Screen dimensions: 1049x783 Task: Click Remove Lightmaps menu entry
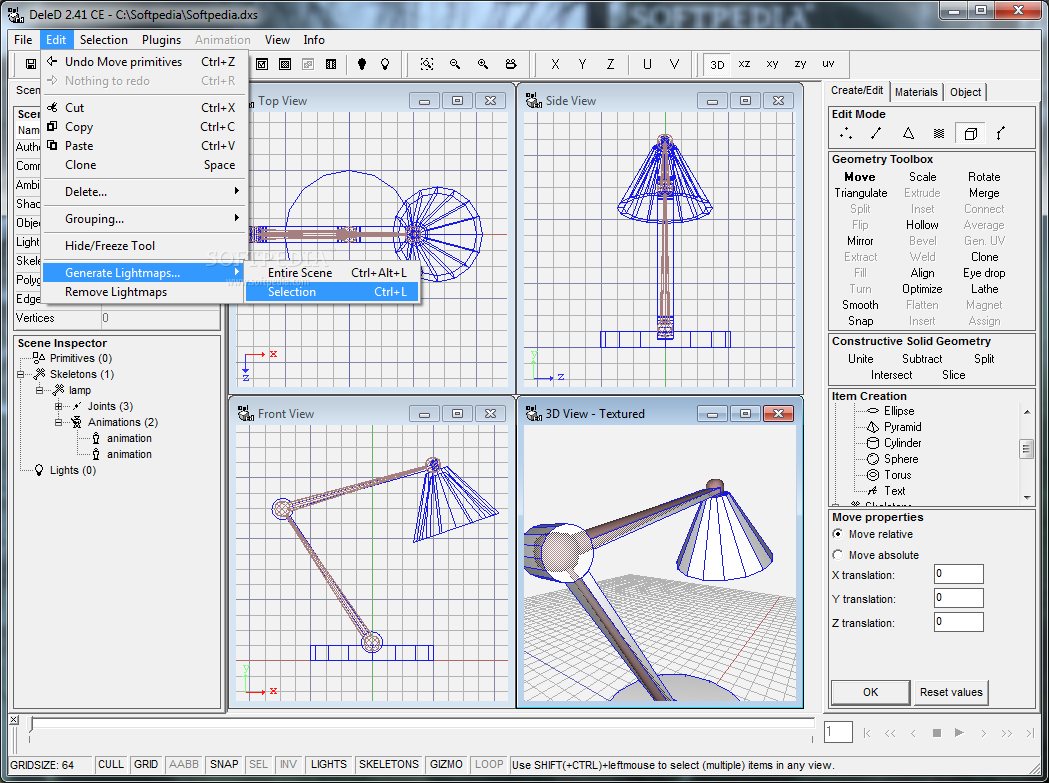tap(144, 292)
